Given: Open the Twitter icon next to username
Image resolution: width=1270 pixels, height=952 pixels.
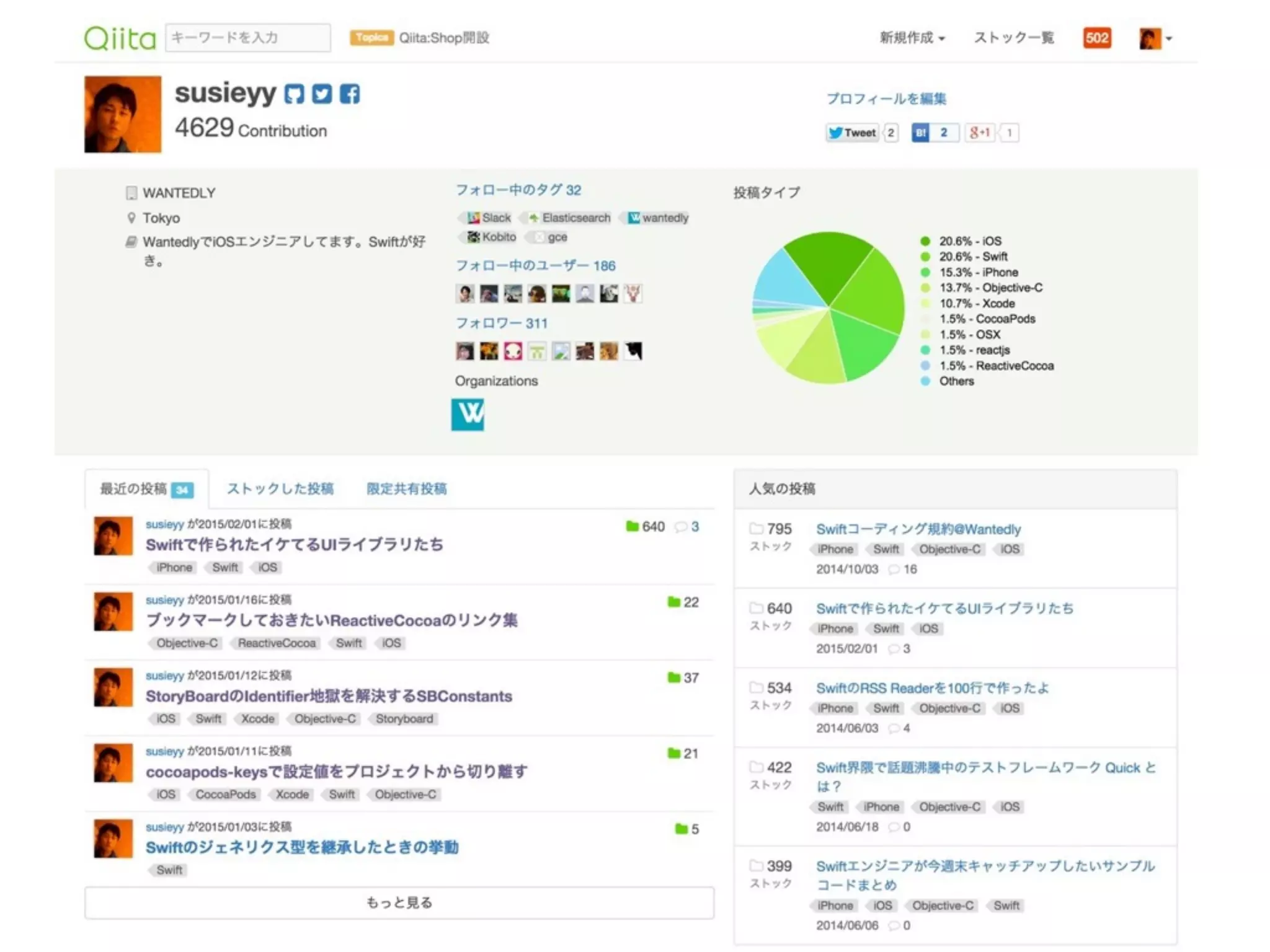Looking at the screenshot, I should pyautogui.click(x=322, y=94).
